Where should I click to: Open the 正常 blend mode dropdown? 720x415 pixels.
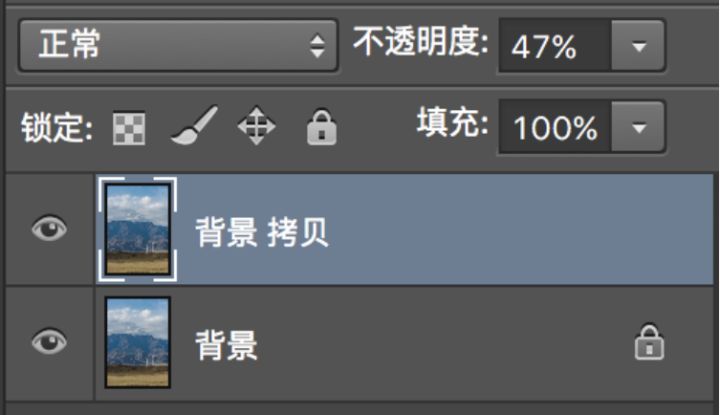point(178,45)
